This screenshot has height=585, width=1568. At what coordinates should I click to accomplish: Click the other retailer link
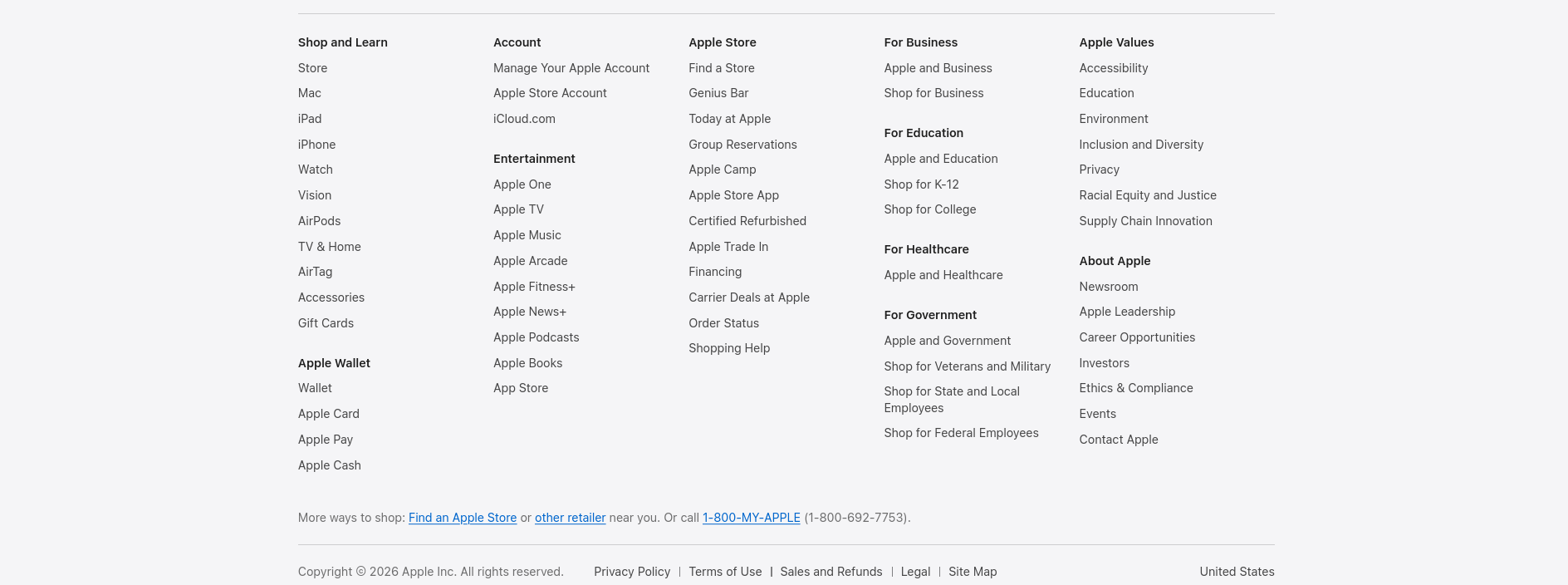click(x=570, y=518)
